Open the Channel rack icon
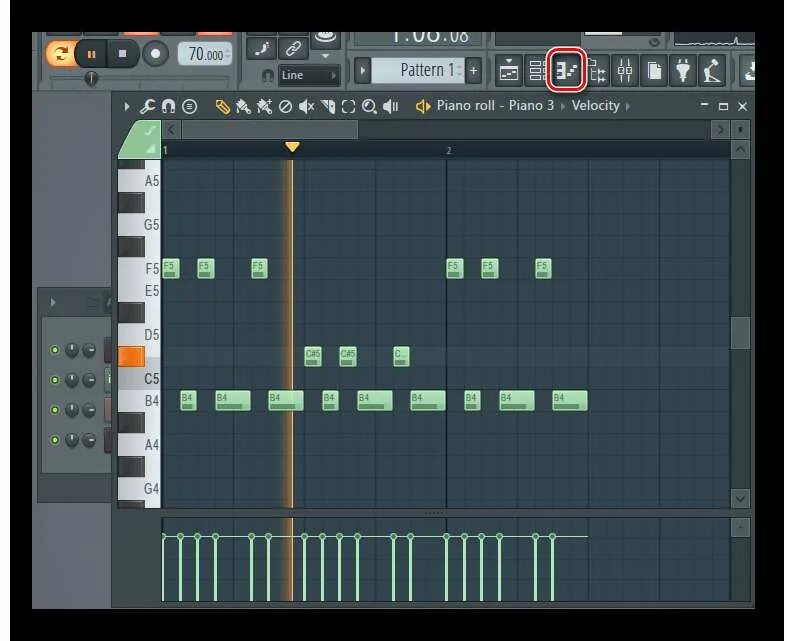787x641 pixels. tap(537, 71)
